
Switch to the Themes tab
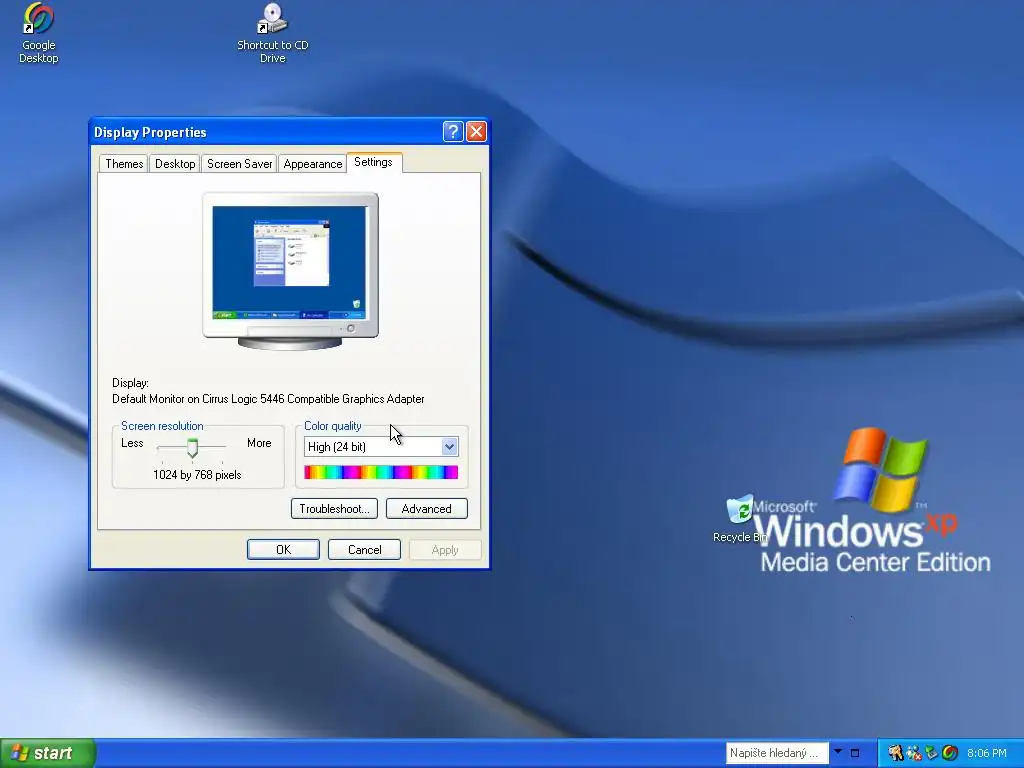click(x=124, y=164)
